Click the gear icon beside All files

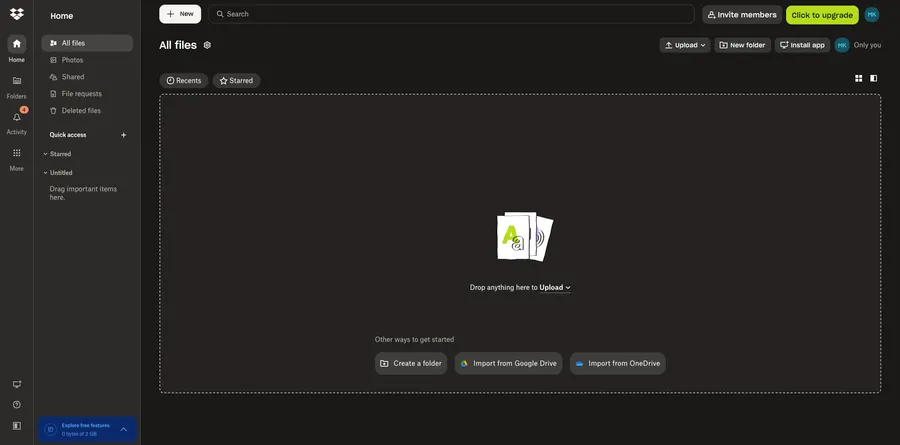pos(207,45)
